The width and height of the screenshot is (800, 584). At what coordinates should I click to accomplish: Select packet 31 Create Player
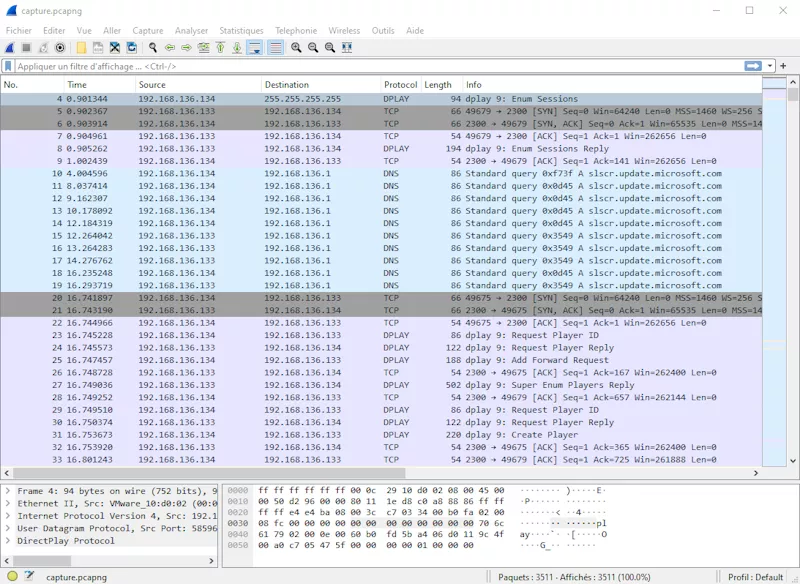pyautogui.click(x=381, y=435)
